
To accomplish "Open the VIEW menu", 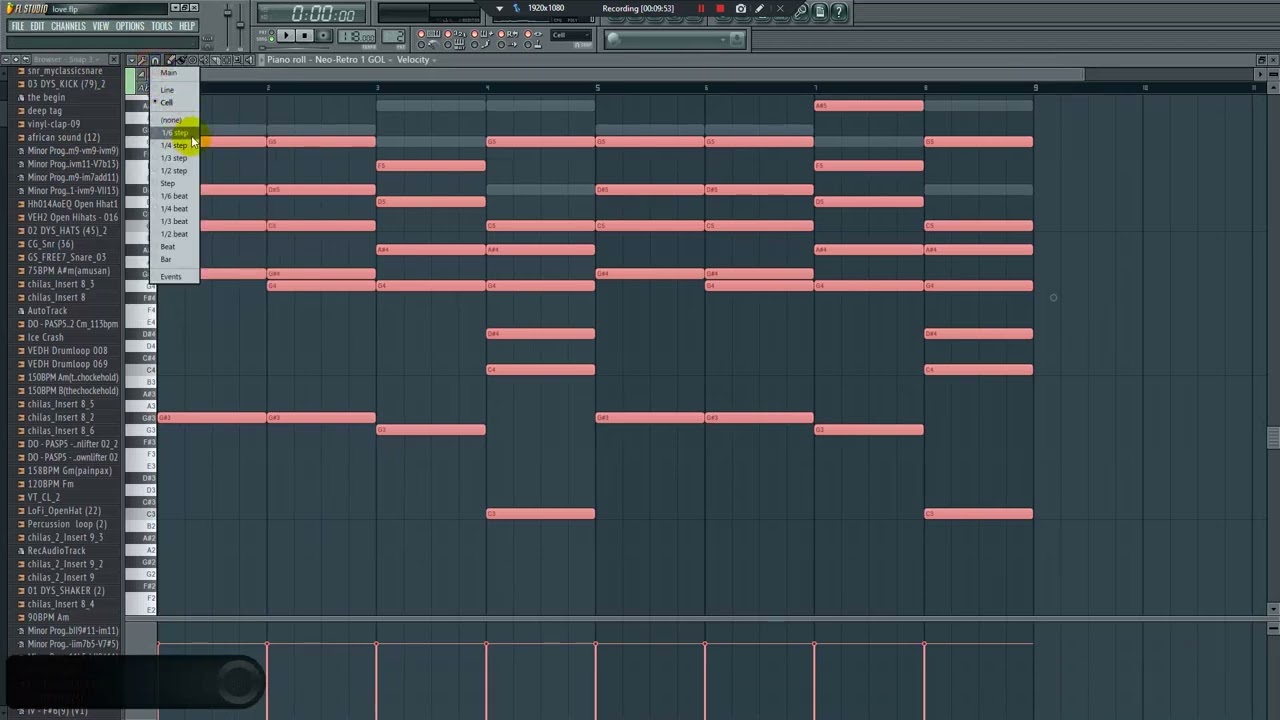I will pyautogui.click(x=101, y=26).
